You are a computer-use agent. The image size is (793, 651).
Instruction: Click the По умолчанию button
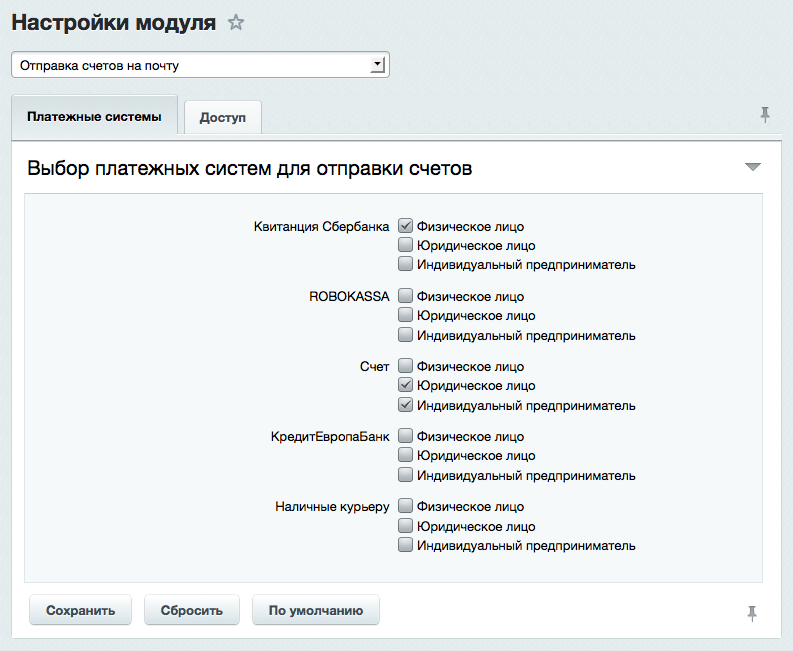click(x=315, y=610)
